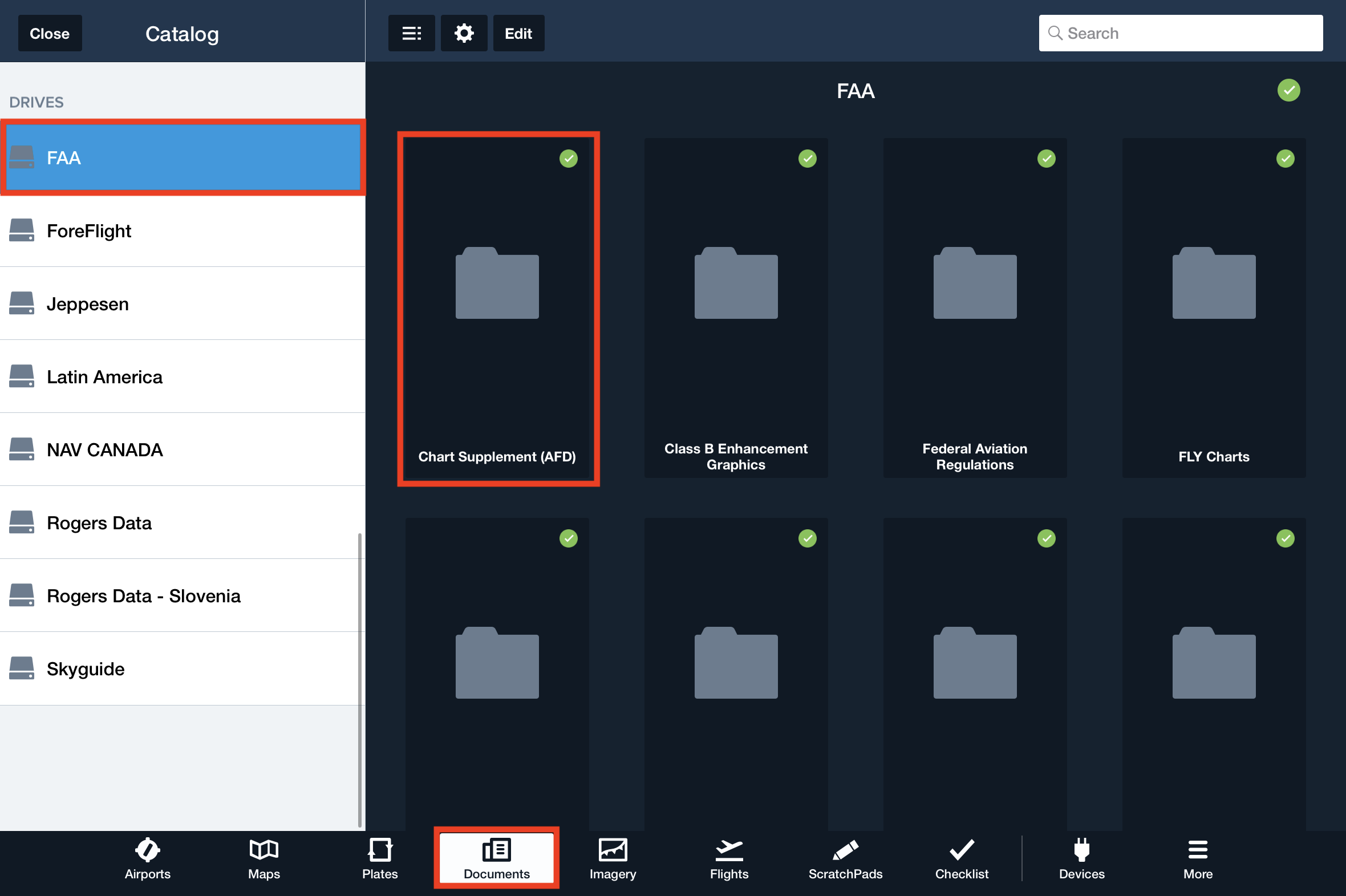The width and height of the screenshot is (1346, 896).
Task: Open the More menu tab
Action: (x=1198, y=858)
